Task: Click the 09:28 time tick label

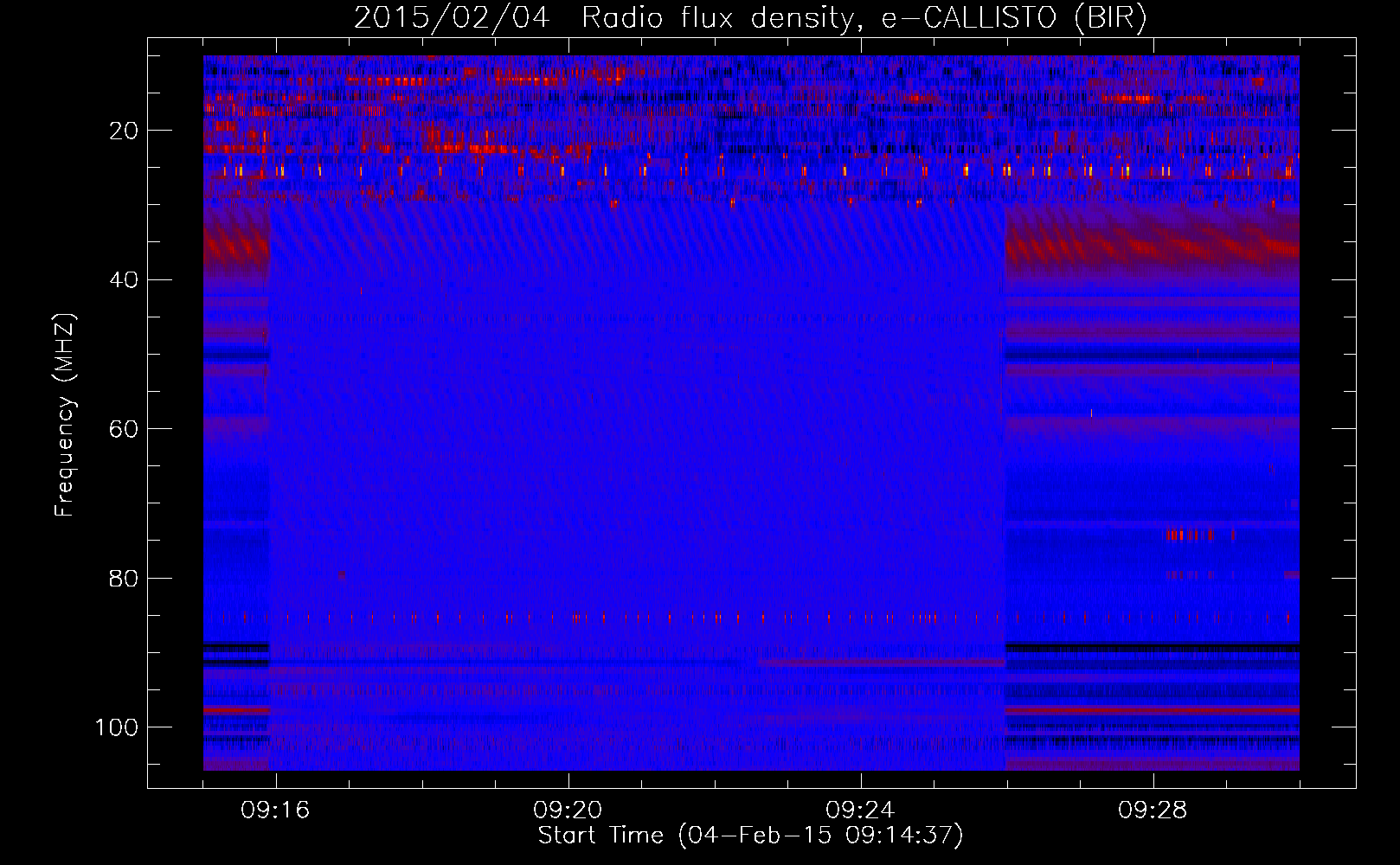Action: (x=1153, y=811)
